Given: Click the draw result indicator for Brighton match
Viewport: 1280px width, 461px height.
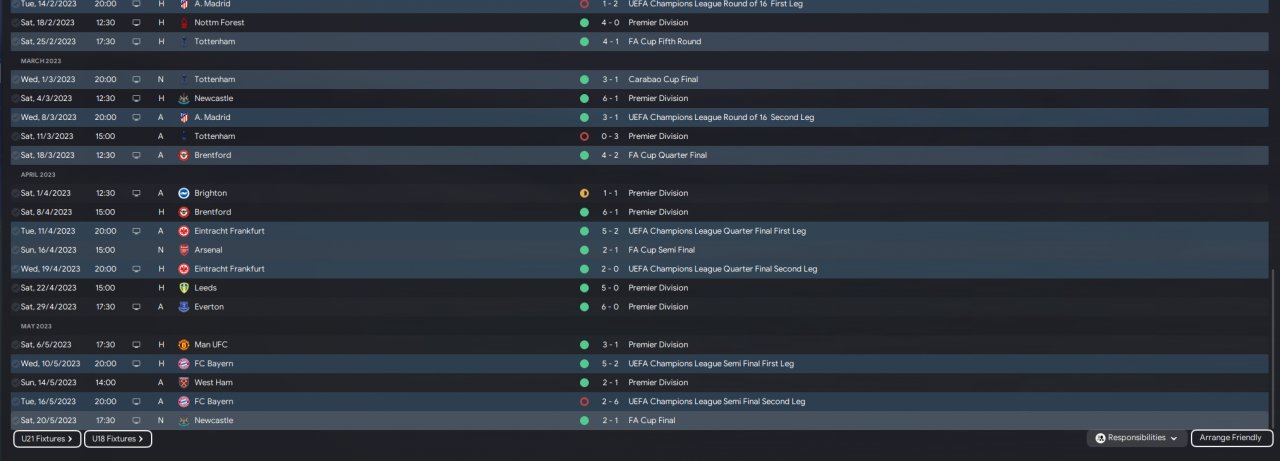Looking at the screenshot, I should coord(584,193).
